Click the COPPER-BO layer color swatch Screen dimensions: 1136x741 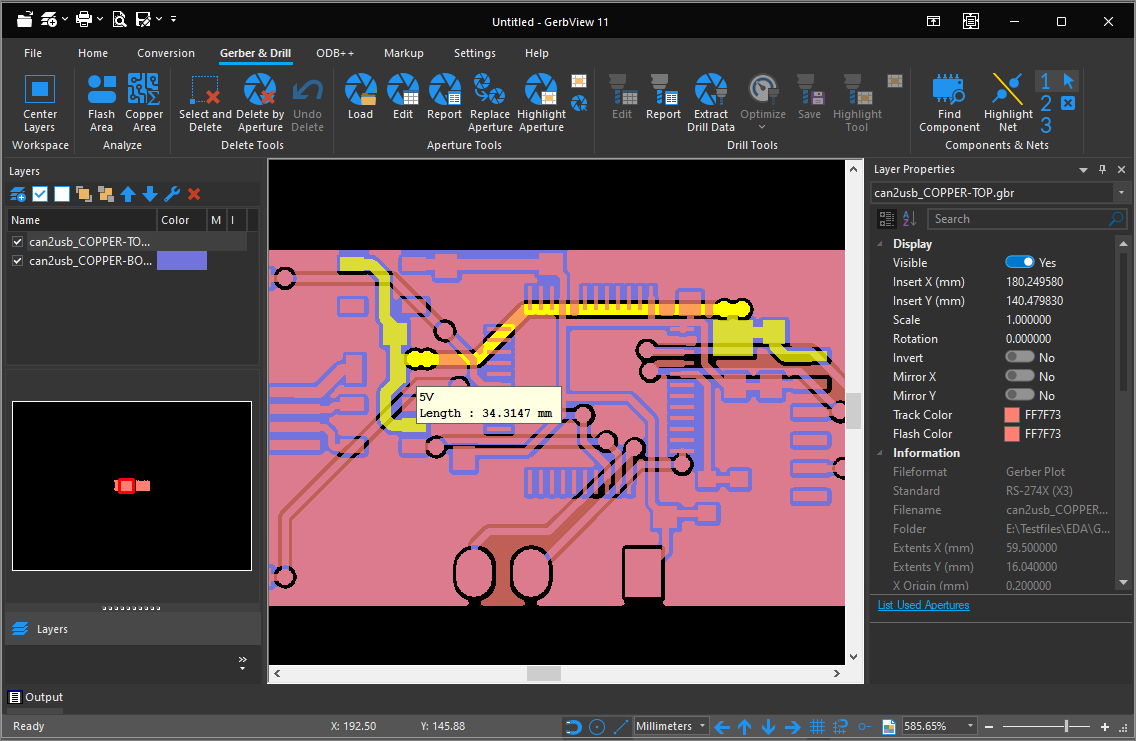click(182, 261)
